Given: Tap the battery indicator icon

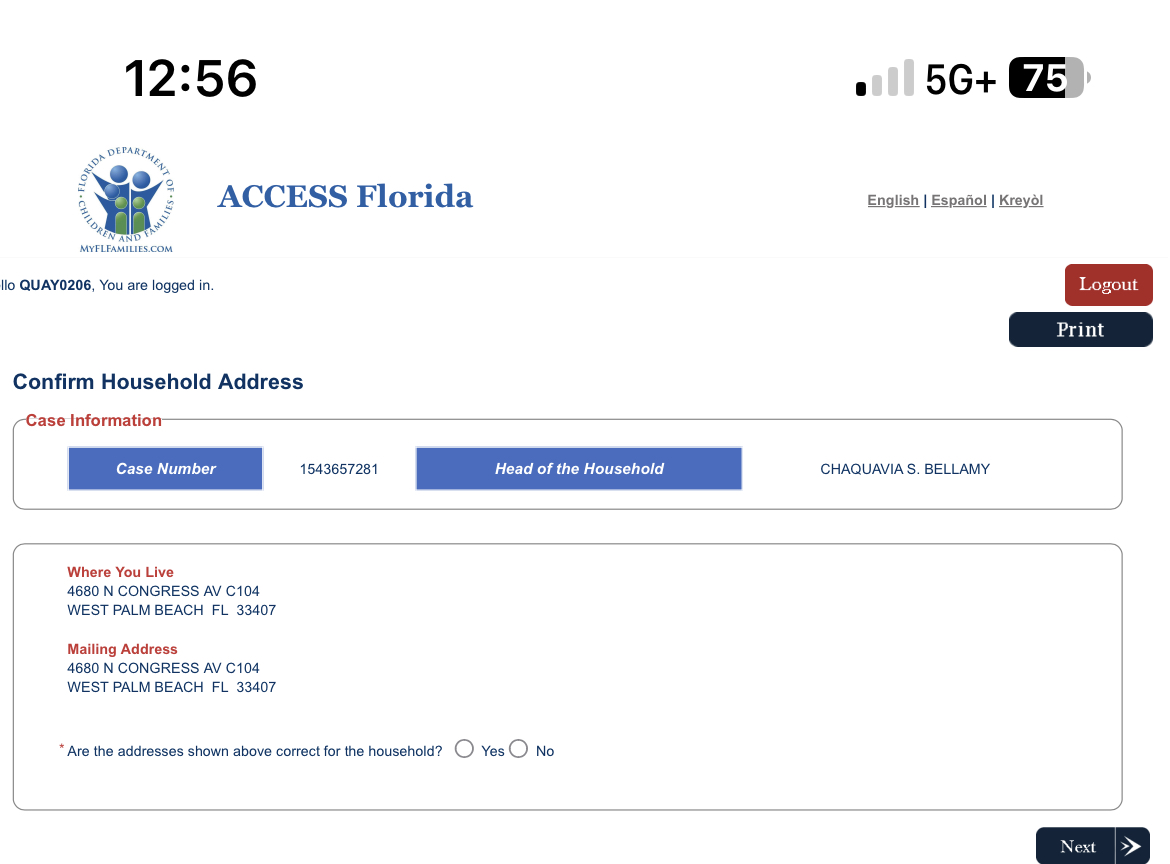Looking at the screenshot, I should [x=1049, y=78].
